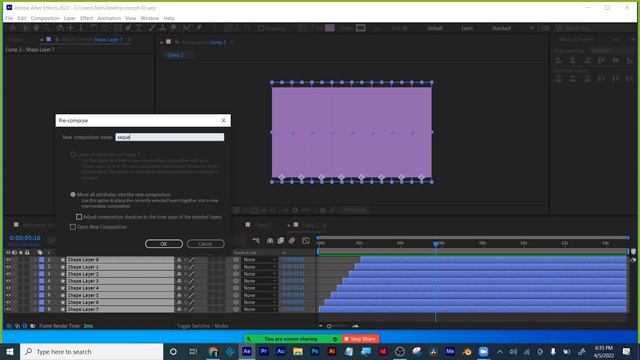Open Photoshop from the taskbar
This screenshot has width=640, height=360.
[315, 351]
